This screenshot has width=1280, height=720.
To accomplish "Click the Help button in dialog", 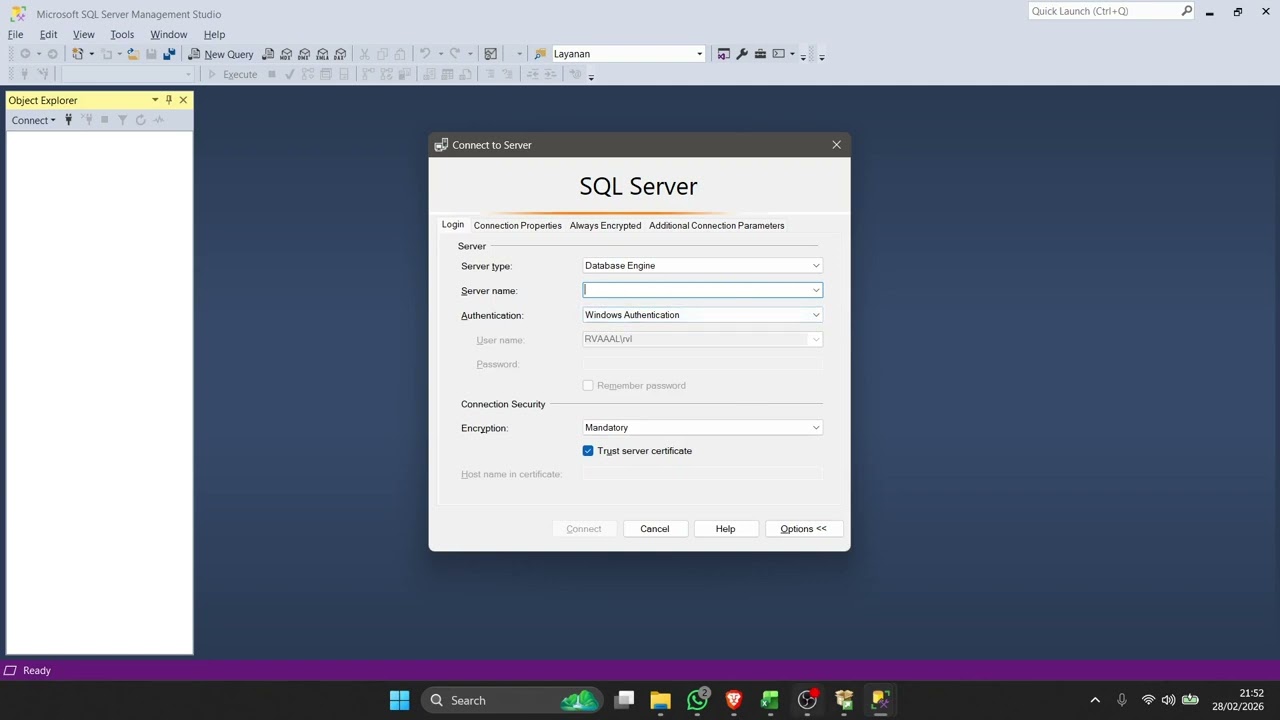I will tap(725, 529).
